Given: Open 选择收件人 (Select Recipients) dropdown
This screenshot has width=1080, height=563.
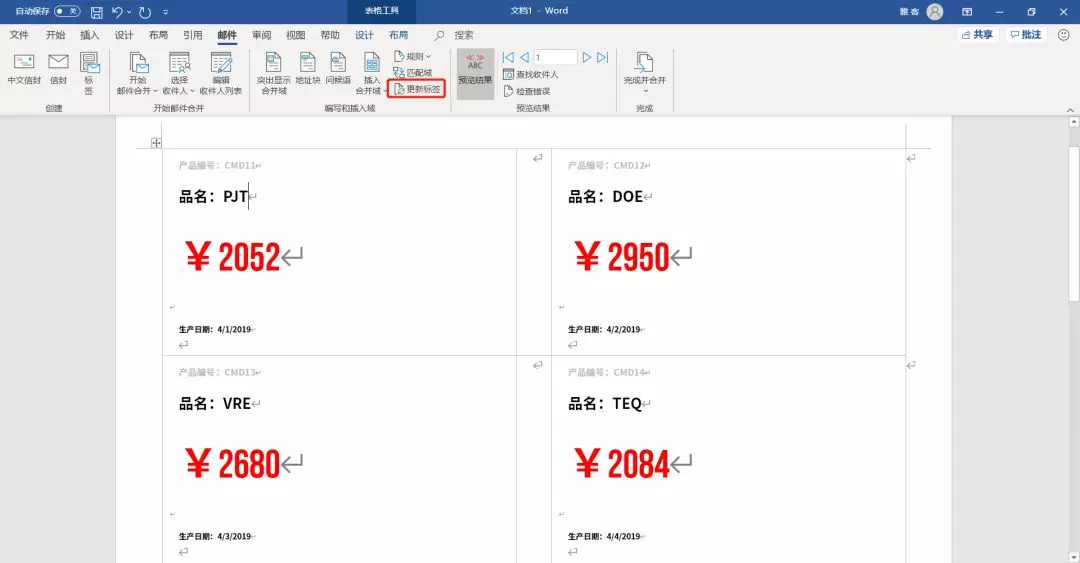Looking at the screenshot, I should pos(179,73).
